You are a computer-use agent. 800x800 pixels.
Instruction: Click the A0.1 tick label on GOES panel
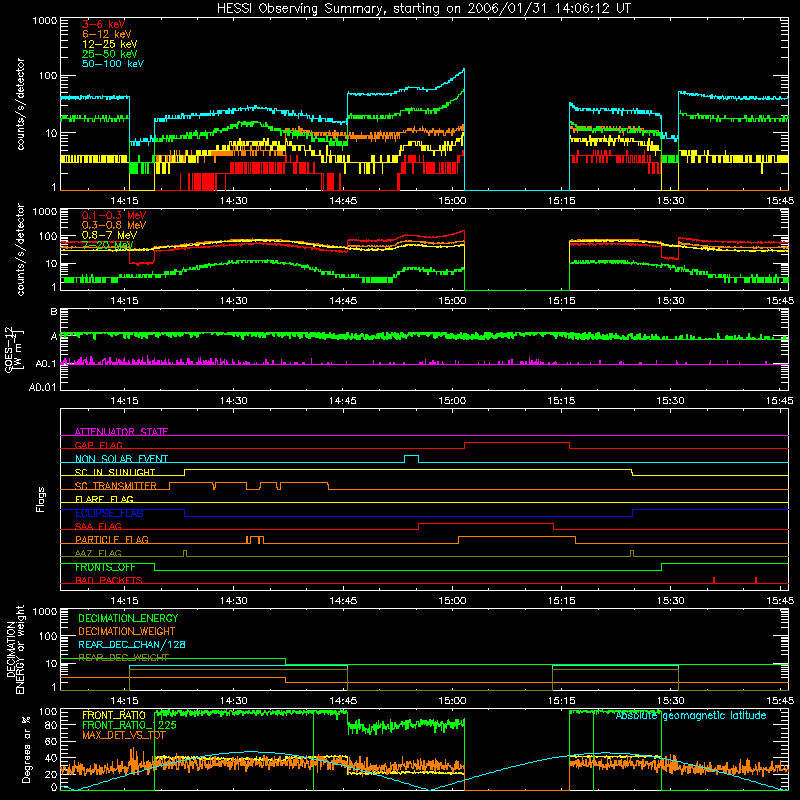click(46, 364)
